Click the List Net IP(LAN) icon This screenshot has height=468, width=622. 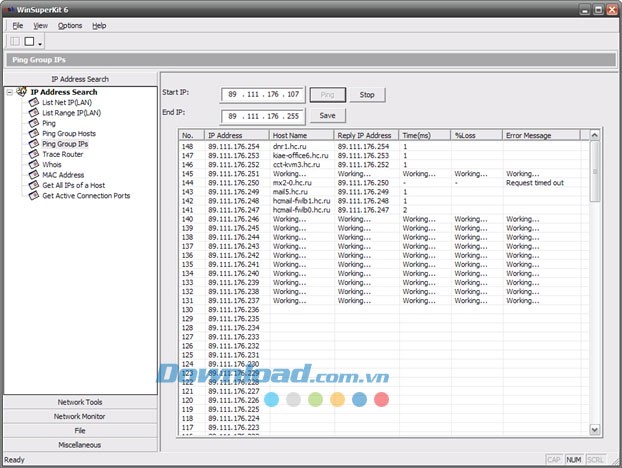34,102
